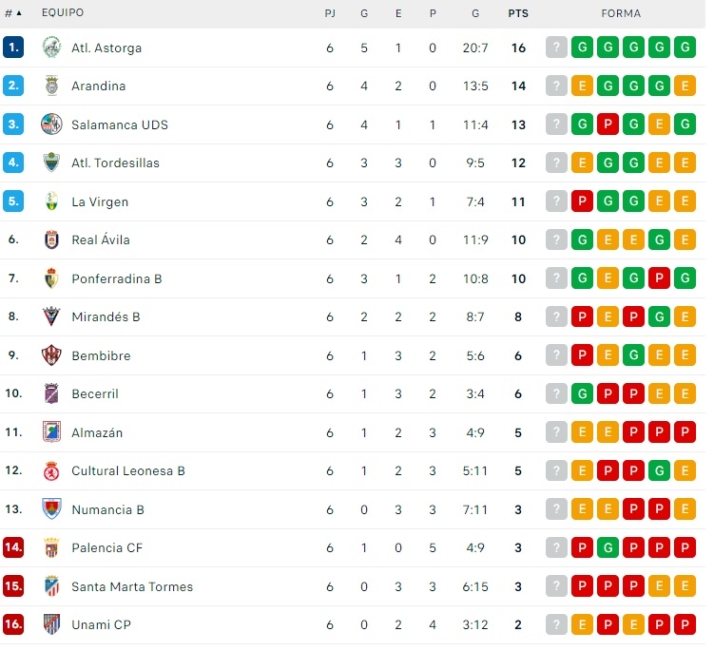The width and height of the screenshot is (714, 651).
Task: Click the Palencia CF club crest
Action: point(52,548)
